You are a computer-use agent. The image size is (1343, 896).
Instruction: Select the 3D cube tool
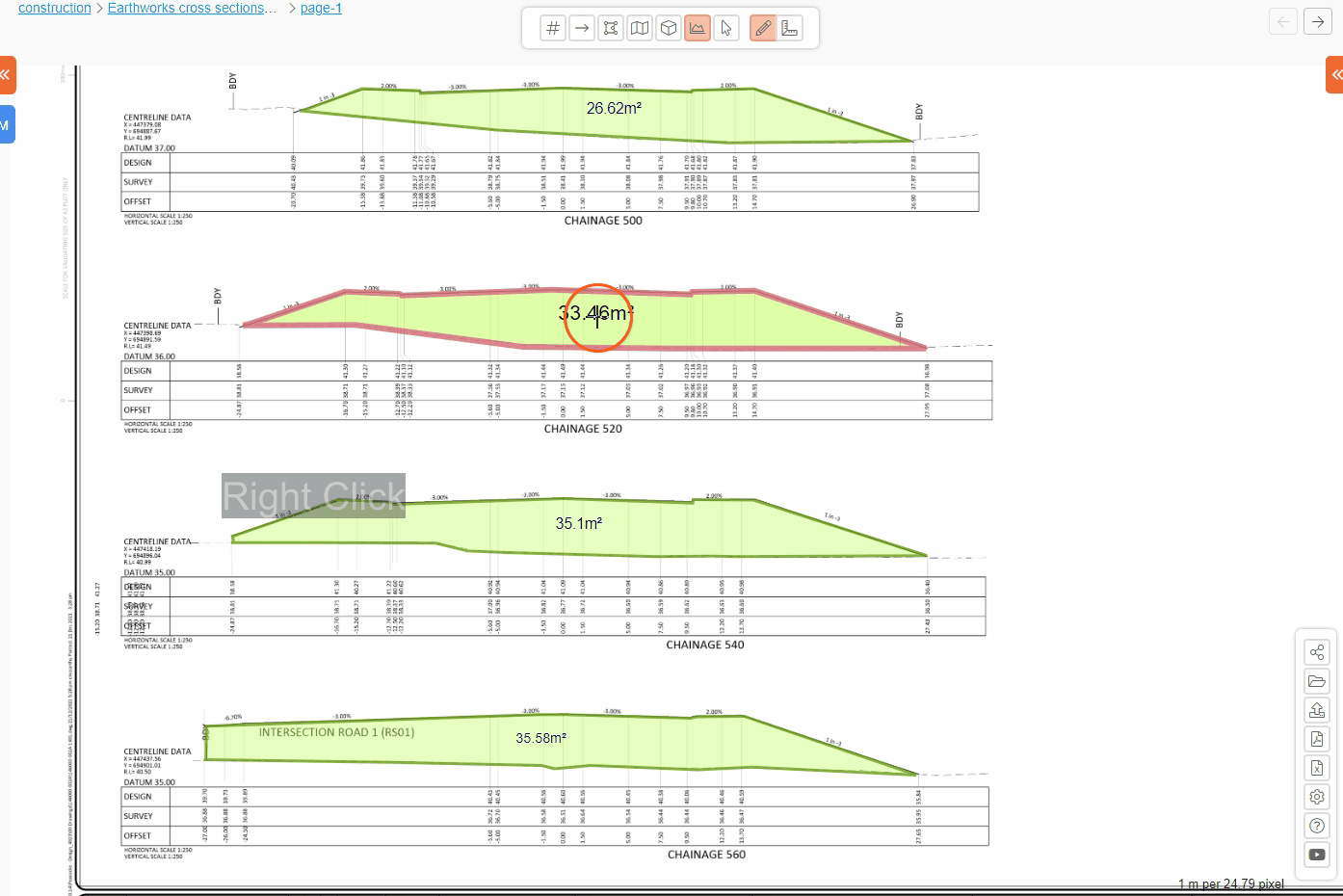click(669, 28)
